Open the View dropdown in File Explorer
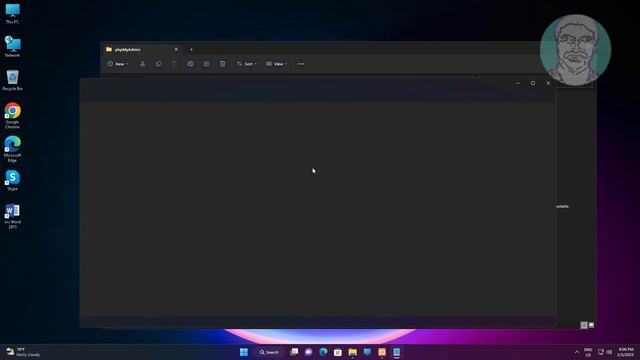 (276, 64)
